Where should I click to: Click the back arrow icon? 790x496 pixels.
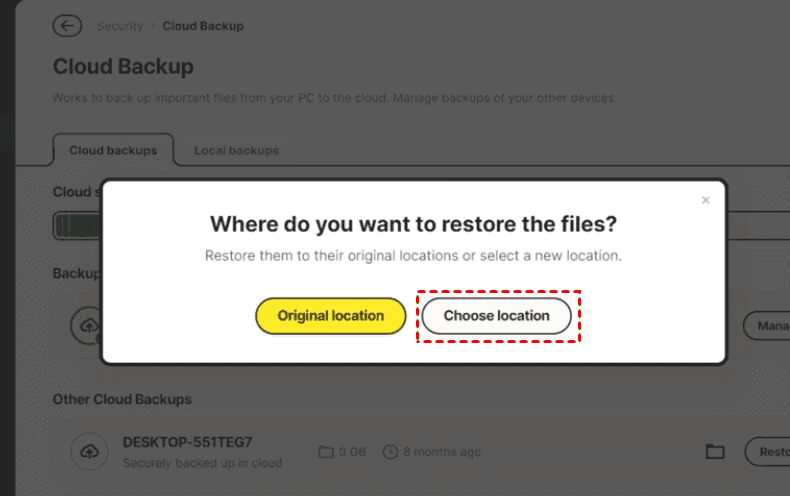click(67, 26)
